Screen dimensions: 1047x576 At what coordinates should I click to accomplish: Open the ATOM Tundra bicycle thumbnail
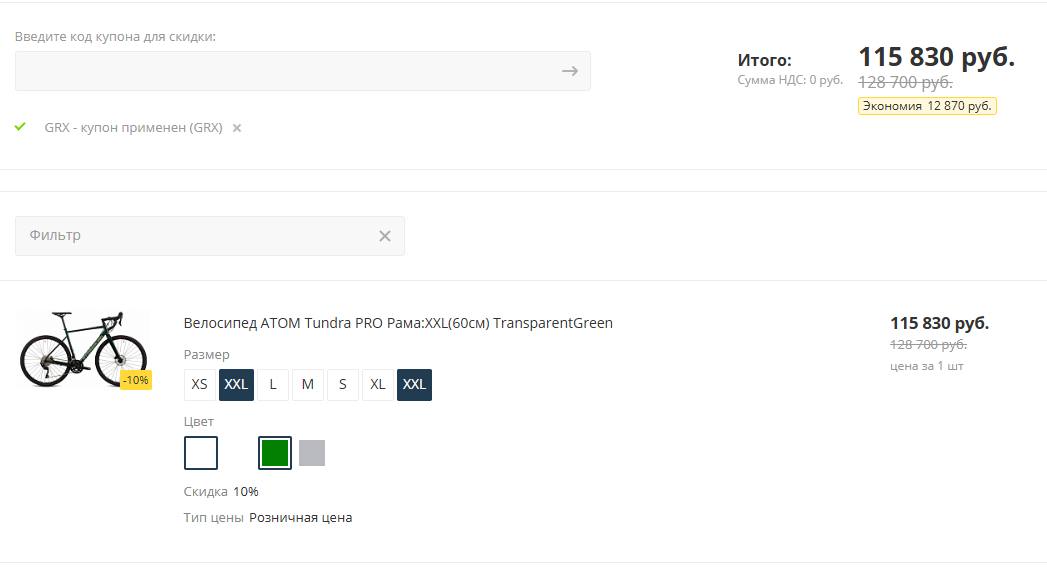click(x=83, y=348)
